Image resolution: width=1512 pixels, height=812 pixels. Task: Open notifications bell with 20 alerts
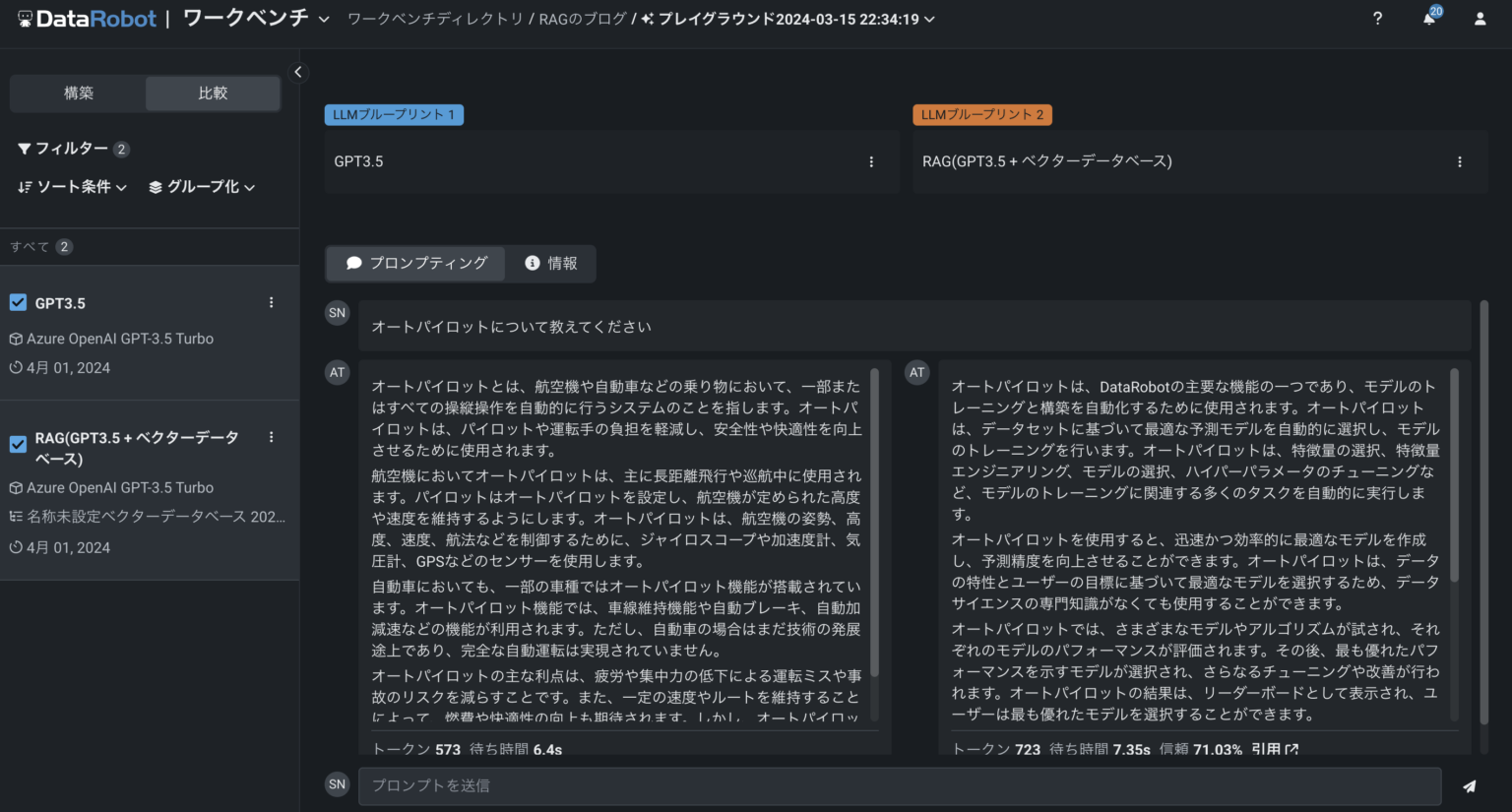pos(1427,18)
